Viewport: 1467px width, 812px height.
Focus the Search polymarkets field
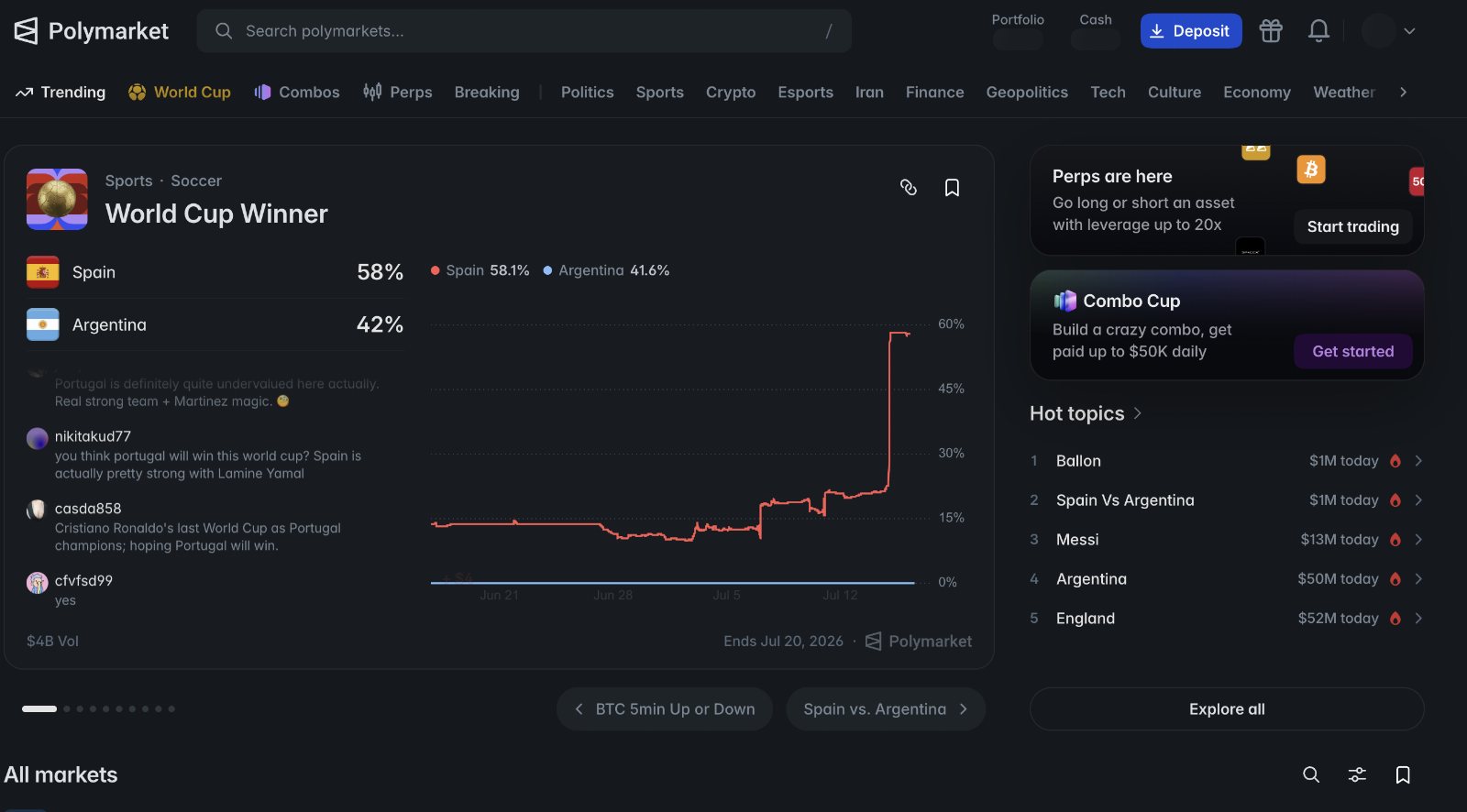(524, 31)
